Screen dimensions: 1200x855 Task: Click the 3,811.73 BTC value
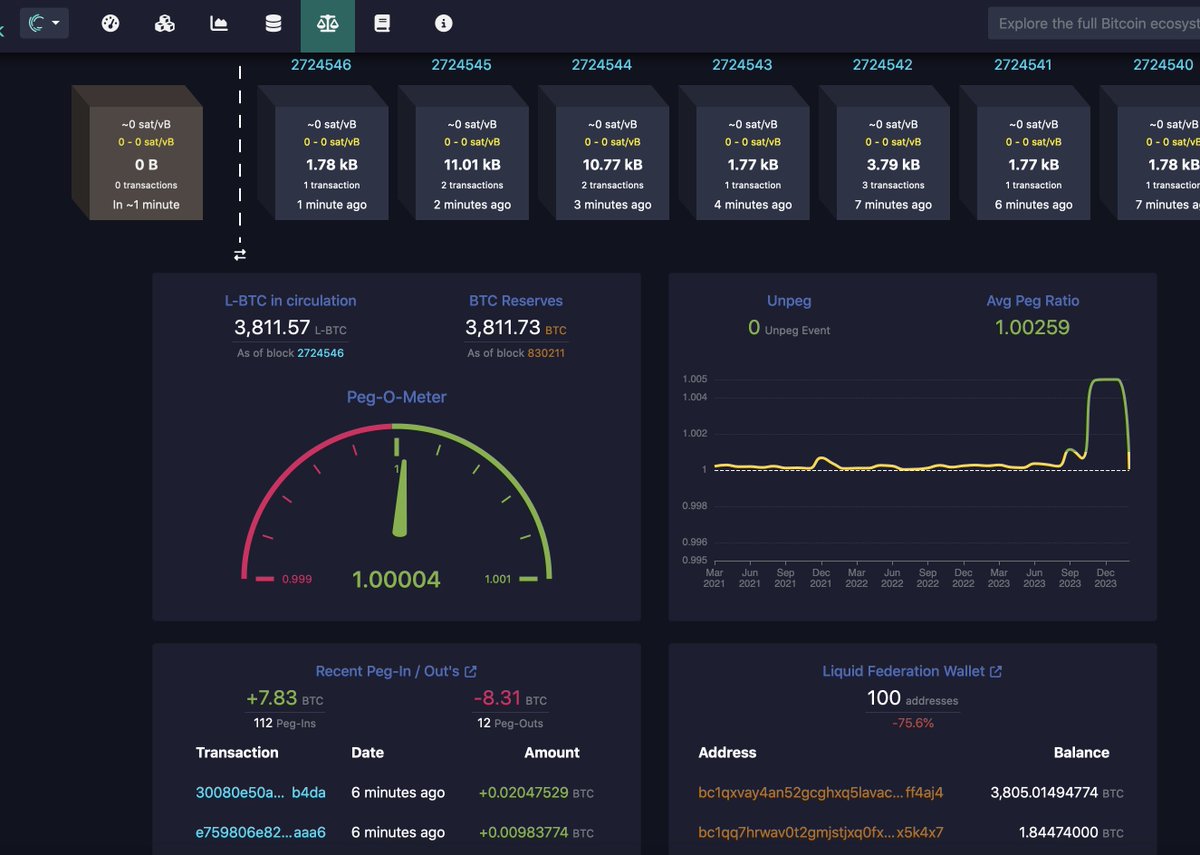click(516, 327)
